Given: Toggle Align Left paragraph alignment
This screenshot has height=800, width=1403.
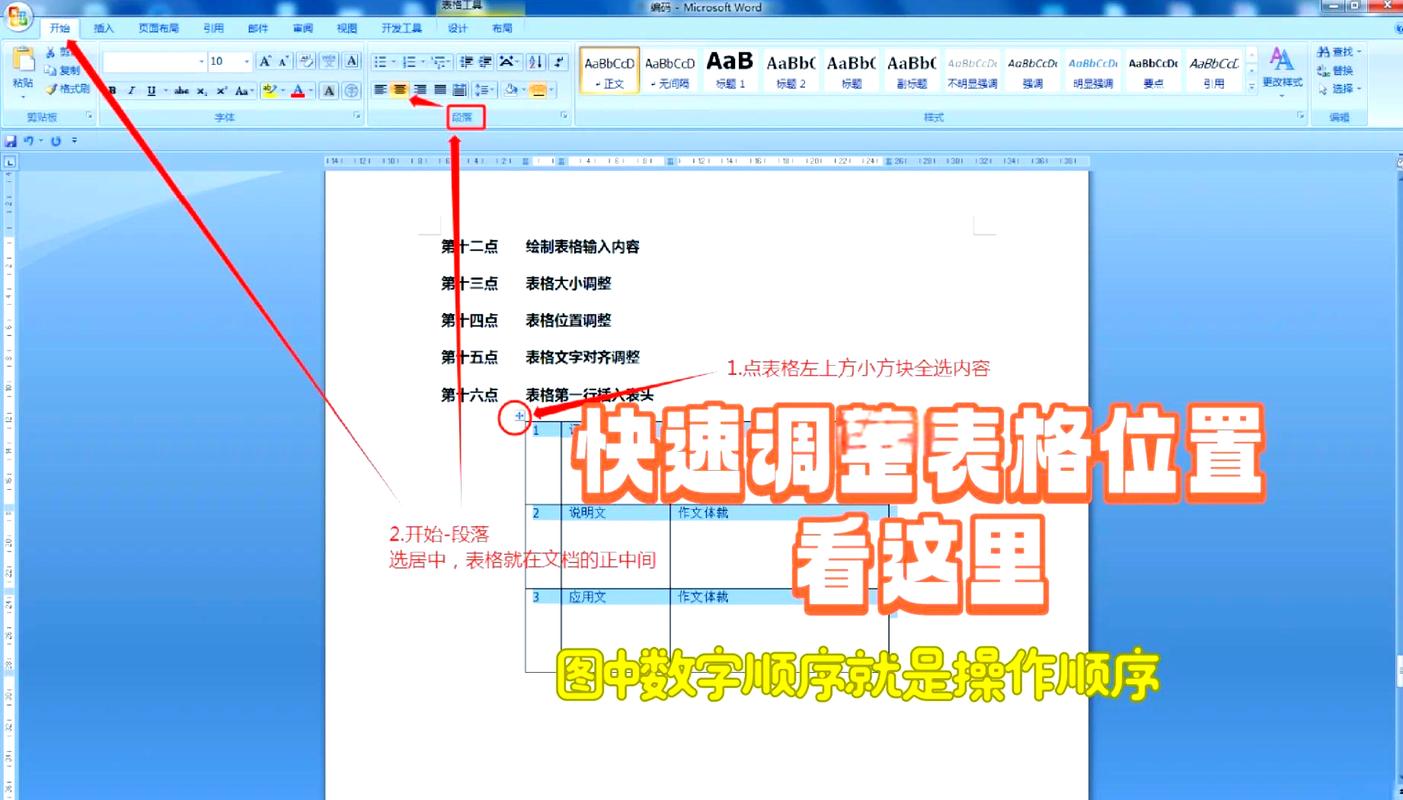Looking at the screenshot, I should pyautogui.click(x=380, y=90).
